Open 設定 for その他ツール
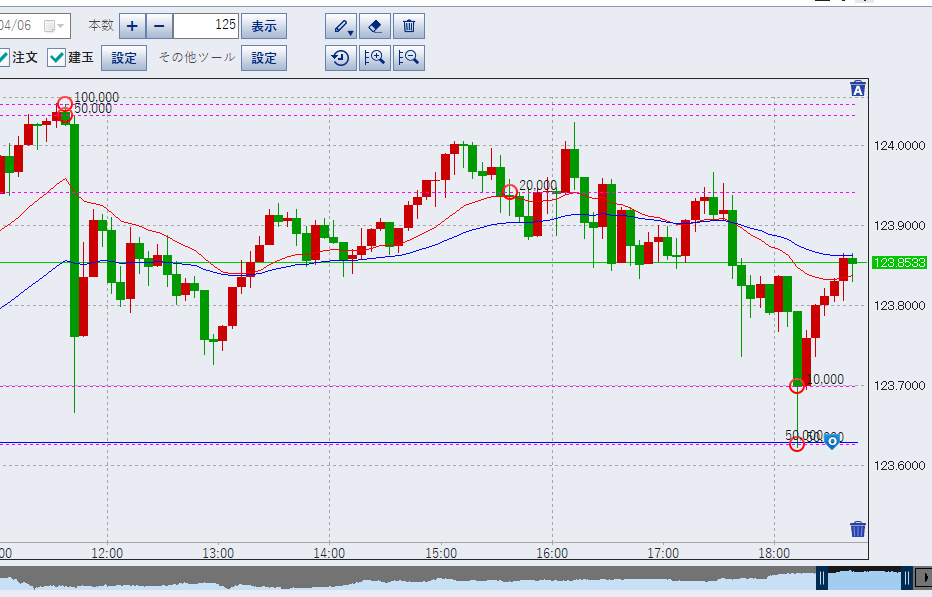The image size is (932, 597). click(x=263, y=58)
